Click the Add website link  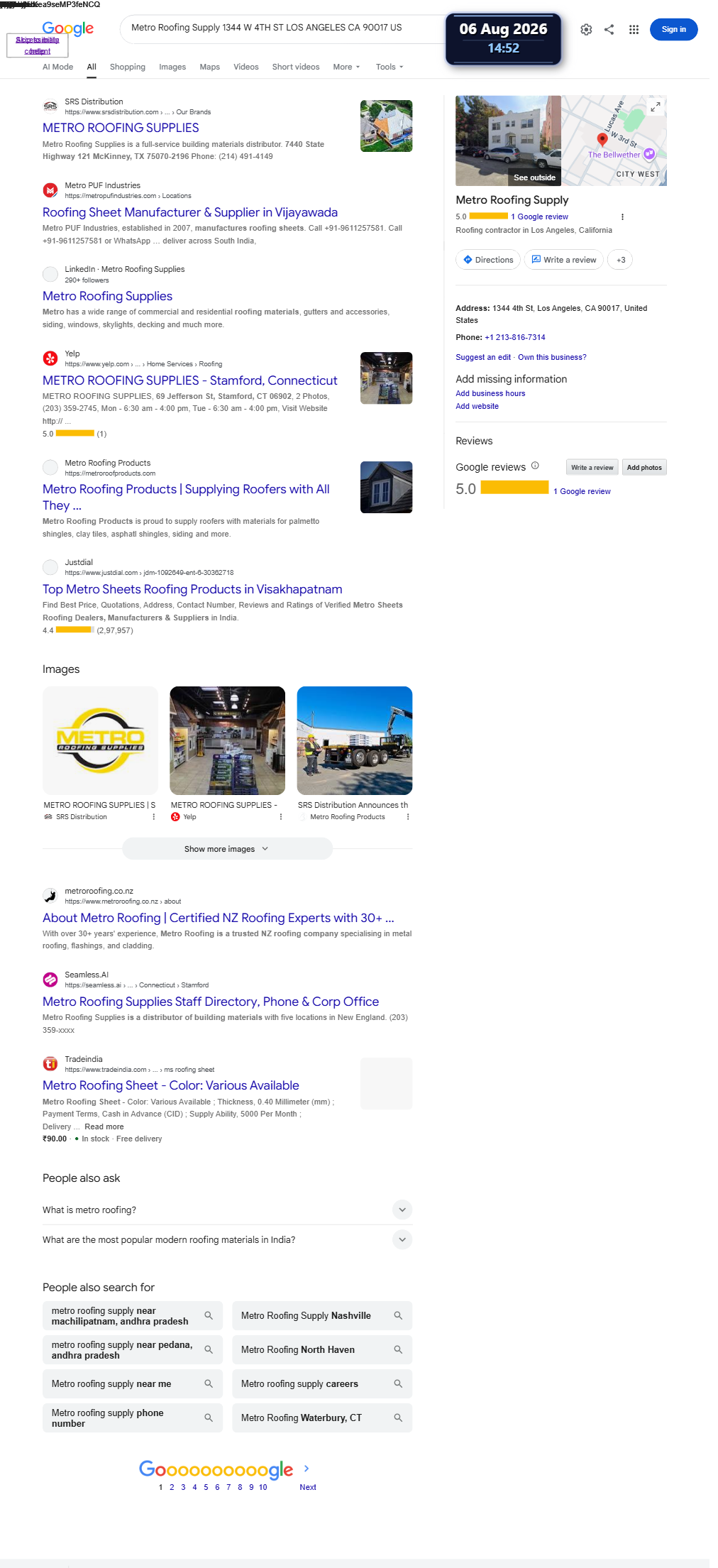pos(477,407)
